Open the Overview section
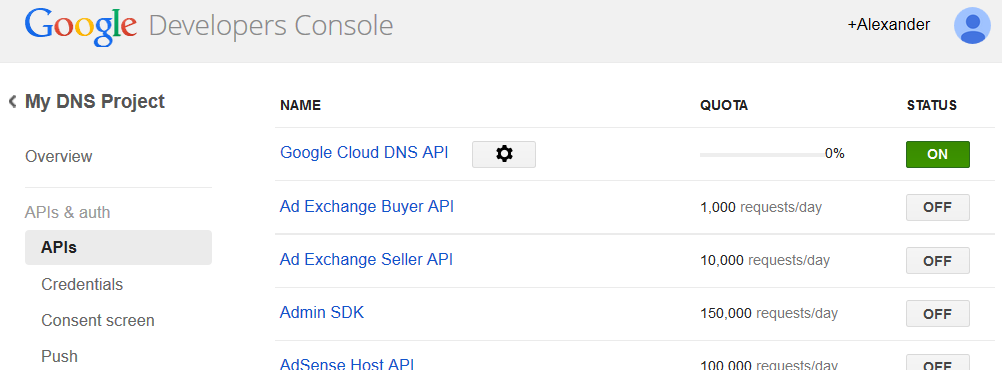The width and height of the screenshot is (1002, 370). [59, 157]
